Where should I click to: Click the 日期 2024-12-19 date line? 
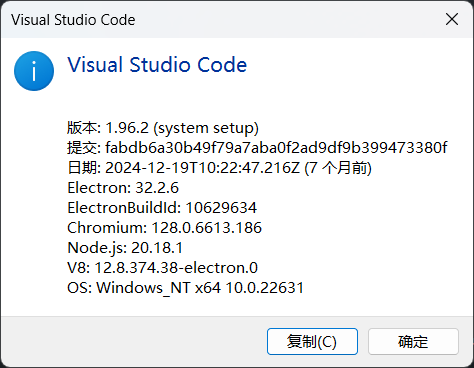220,168
